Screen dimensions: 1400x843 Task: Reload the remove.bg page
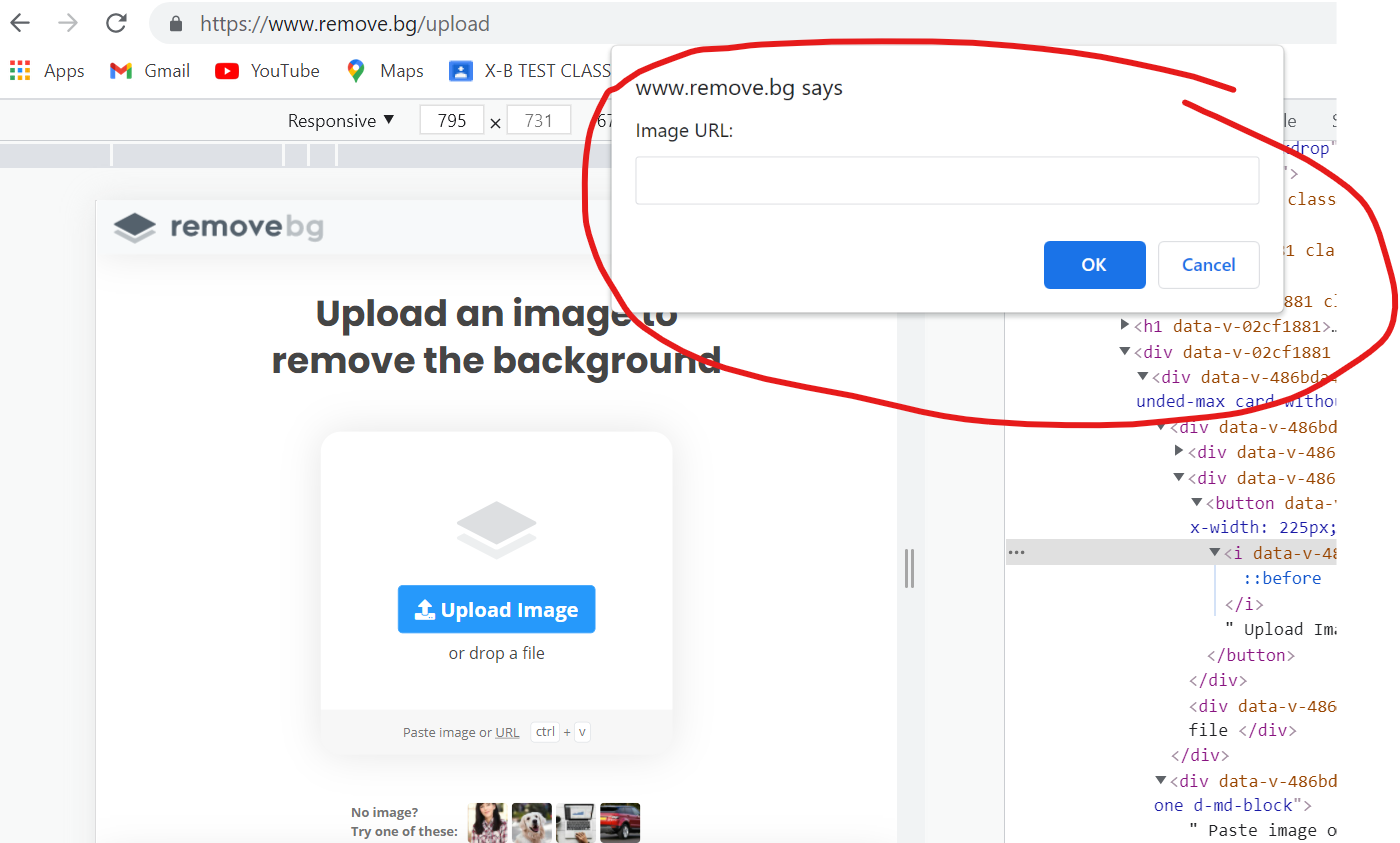[x=116, y=23]
